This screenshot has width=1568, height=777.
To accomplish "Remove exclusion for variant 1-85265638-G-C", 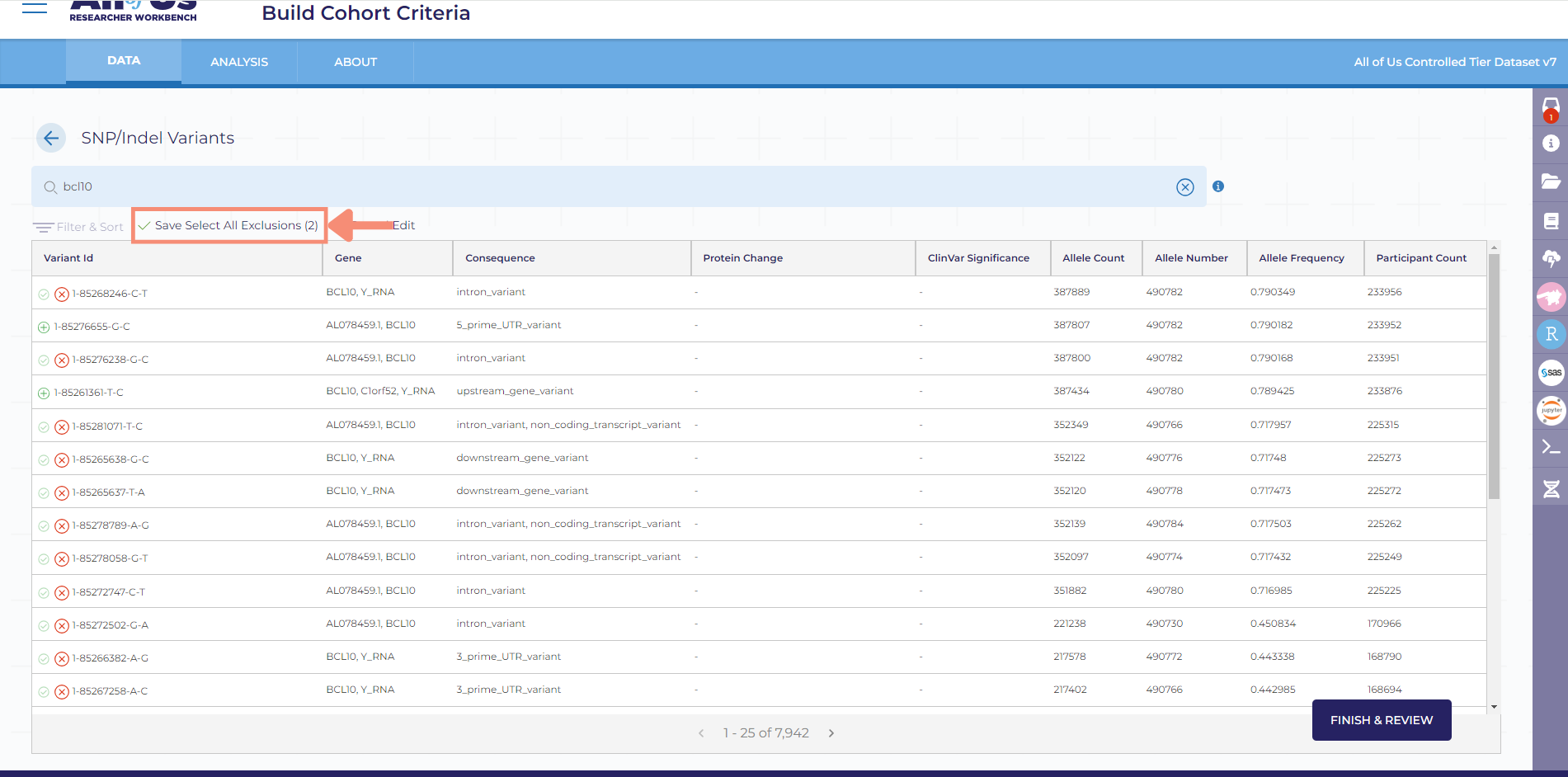I will point(62,459).
